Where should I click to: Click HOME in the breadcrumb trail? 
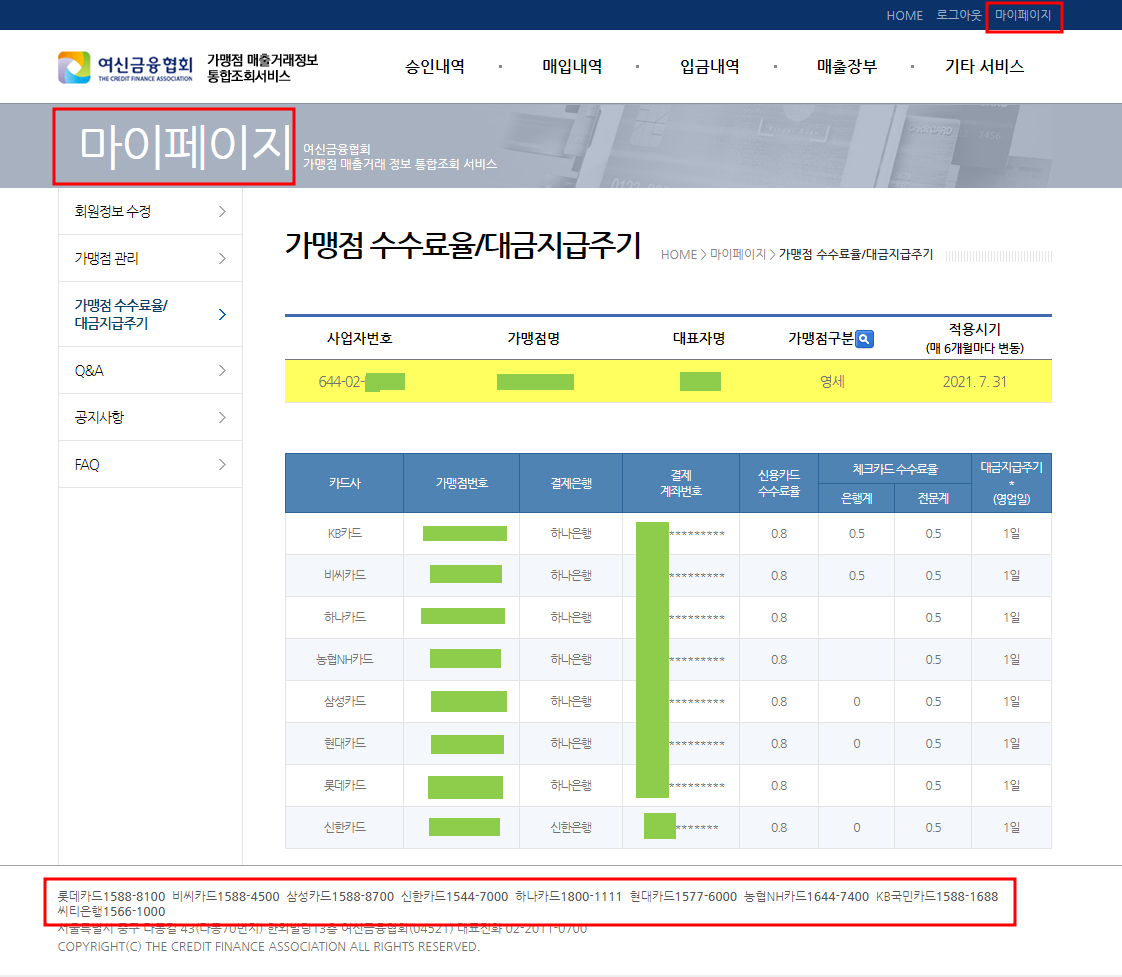click(x=678, y=255)
